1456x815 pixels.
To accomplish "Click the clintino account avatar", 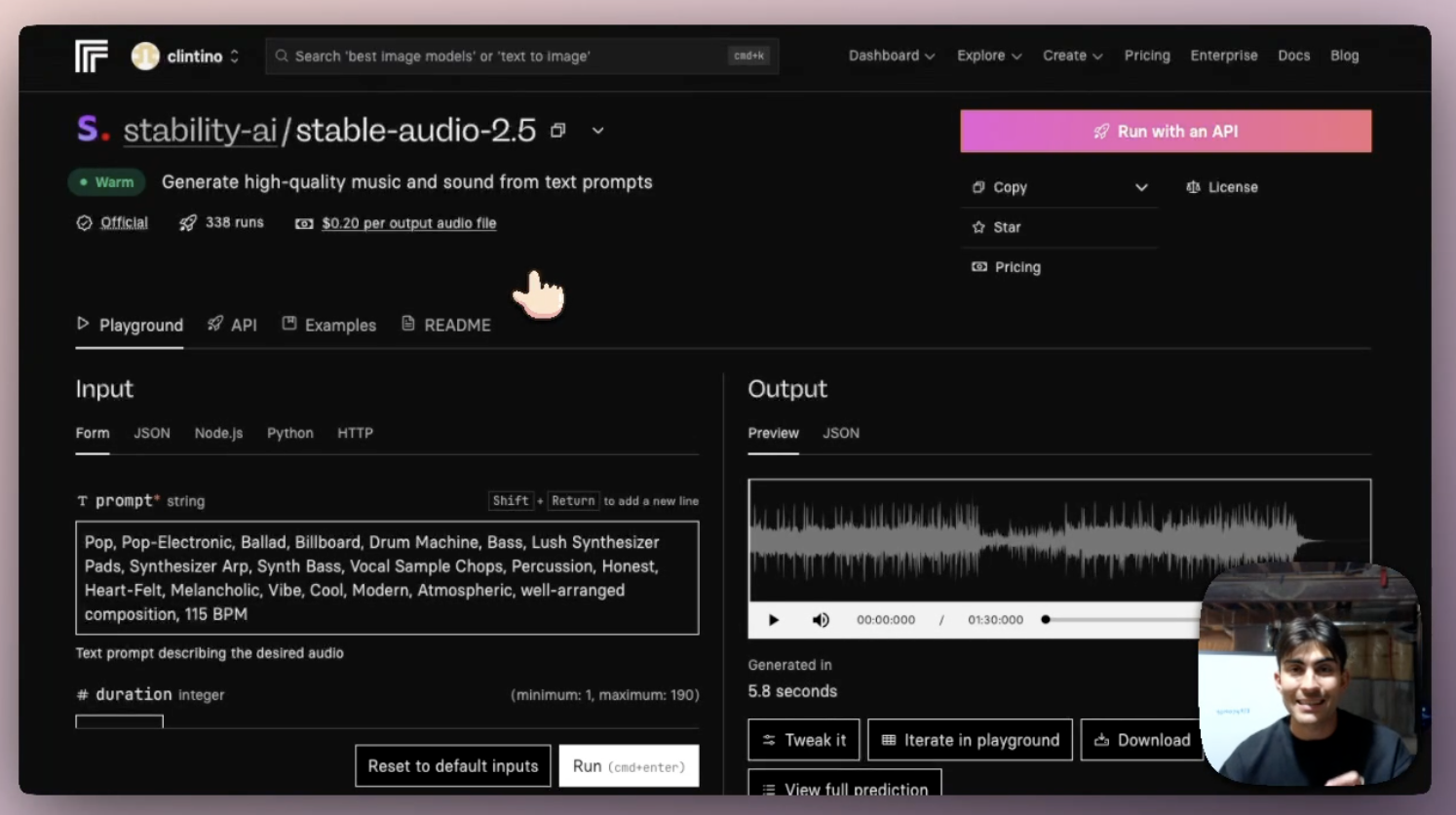I will (x=145, y=57).
